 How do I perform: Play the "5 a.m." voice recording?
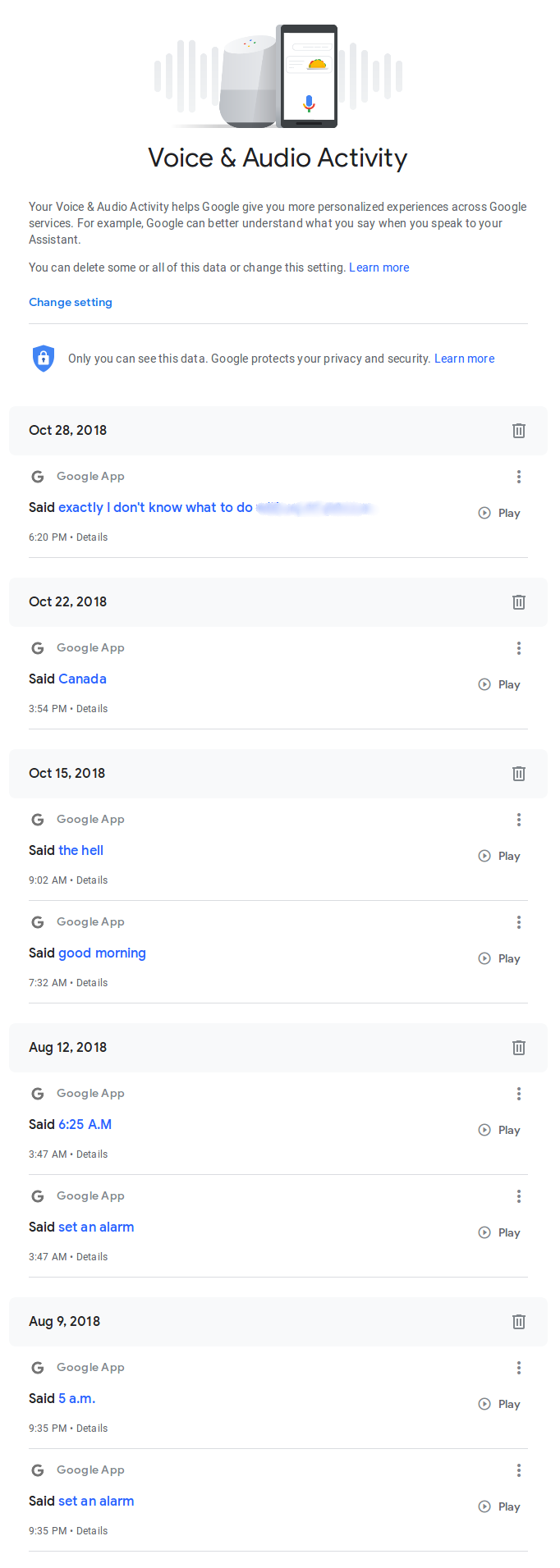(x=500, y=1404)
